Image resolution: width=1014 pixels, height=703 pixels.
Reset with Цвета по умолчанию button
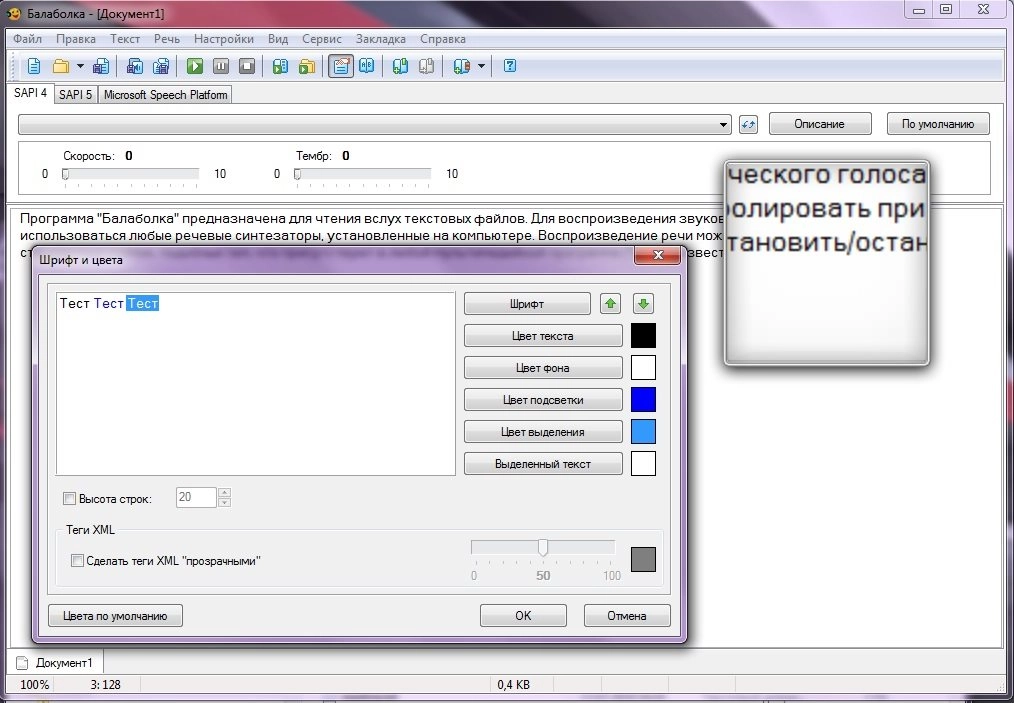pyautogui.click(x=115, y=616)
